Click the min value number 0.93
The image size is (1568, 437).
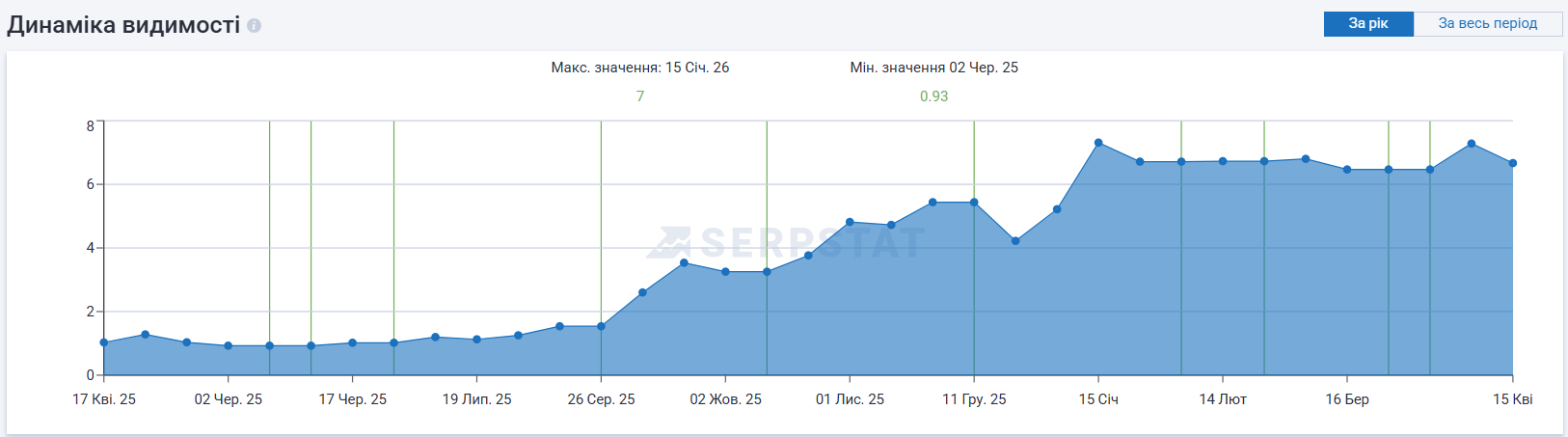tap(933, 96)
